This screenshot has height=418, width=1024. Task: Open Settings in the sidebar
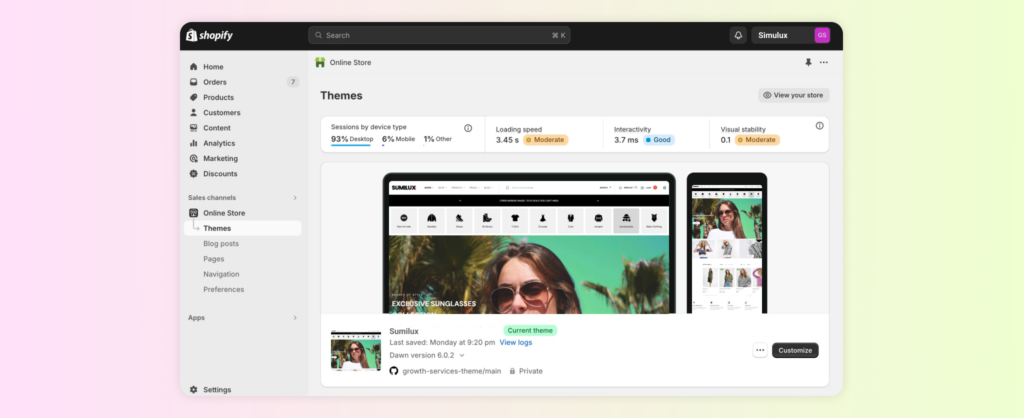coord(217,390)
